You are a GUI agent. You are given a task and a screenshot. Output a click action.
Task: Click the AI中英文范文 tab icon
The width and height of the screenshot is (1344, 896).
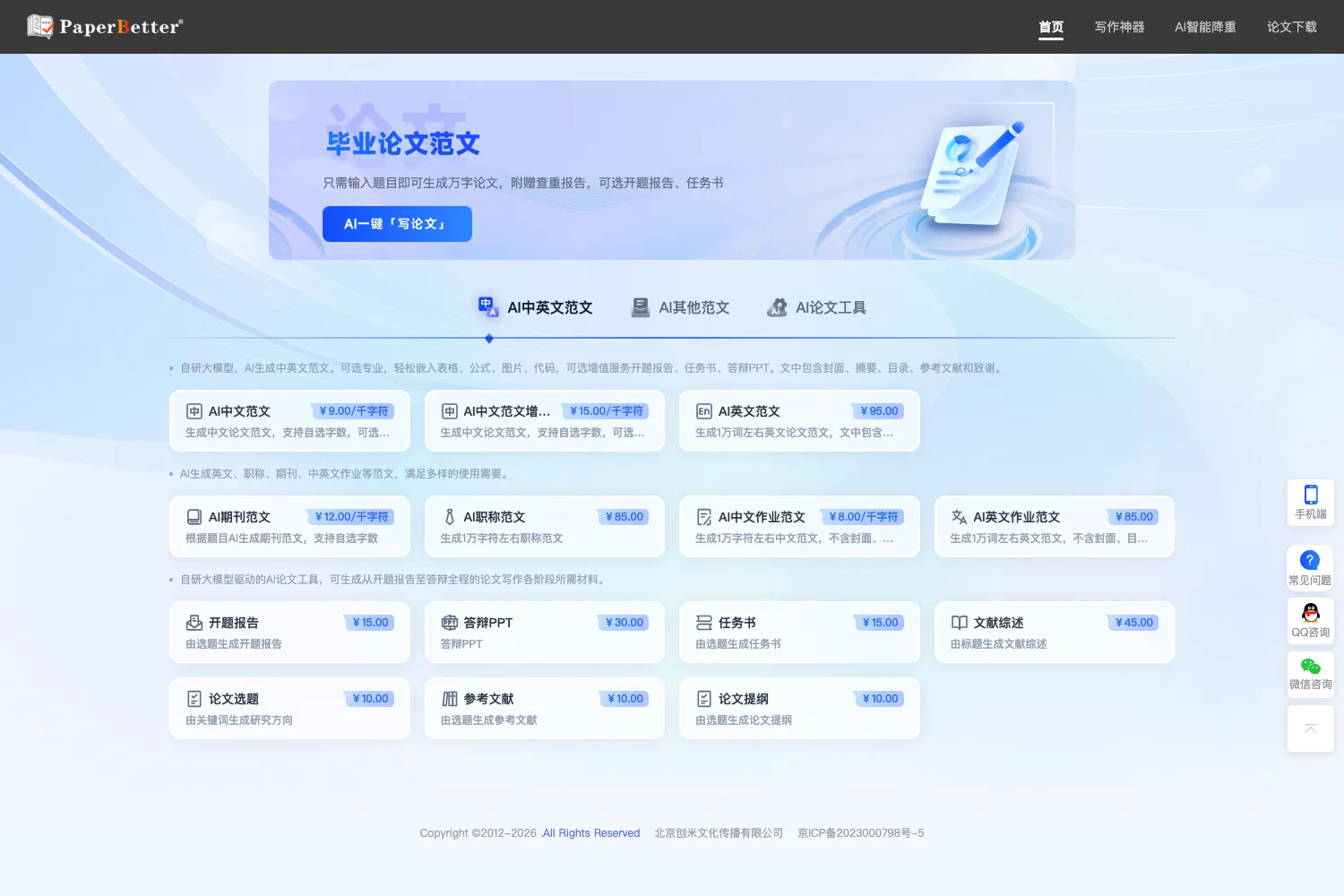pyautogui.click(x=487, y=307)
